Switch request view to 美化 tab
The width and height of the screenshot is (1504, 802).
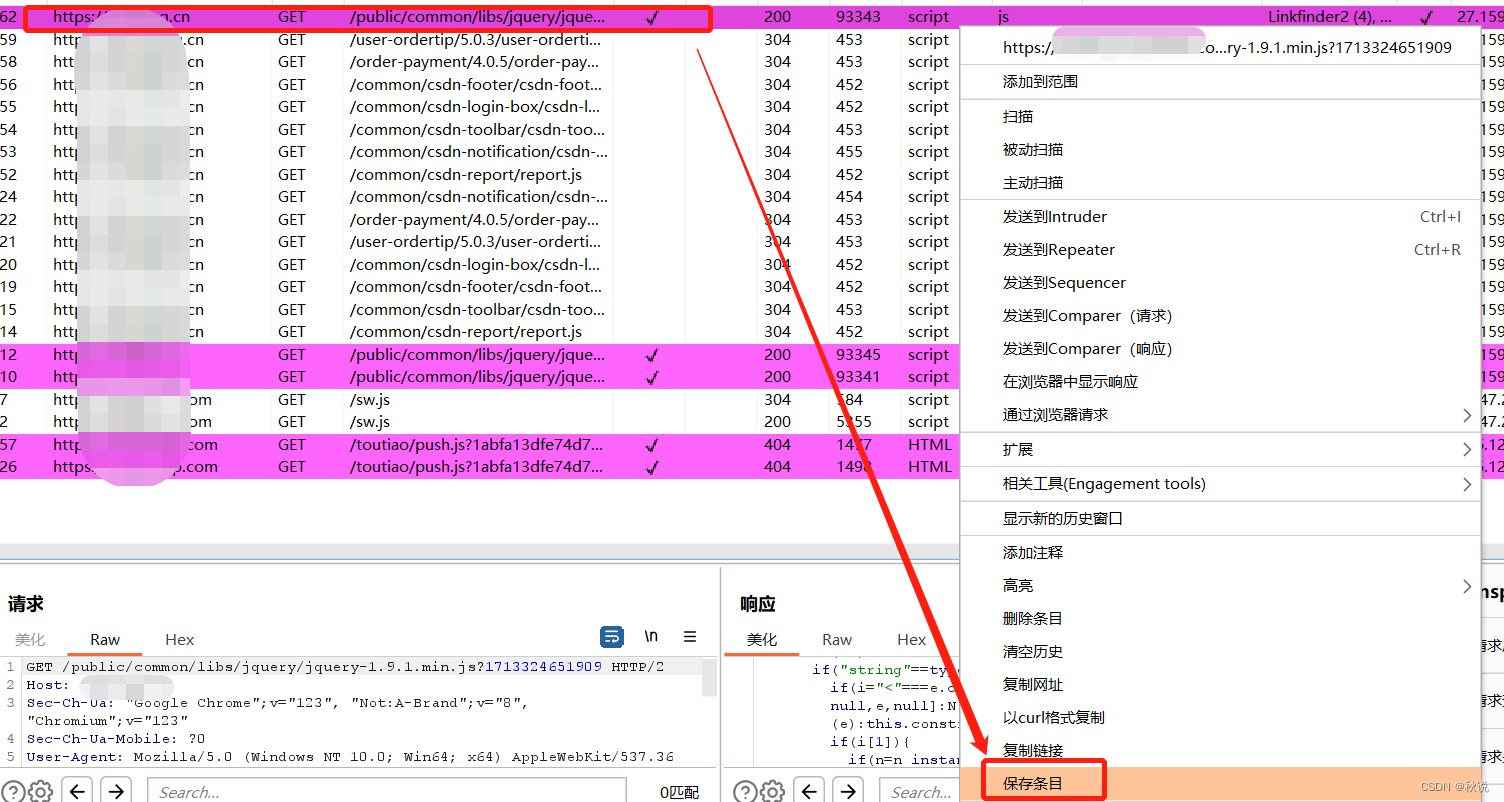[x=30, y=639]
